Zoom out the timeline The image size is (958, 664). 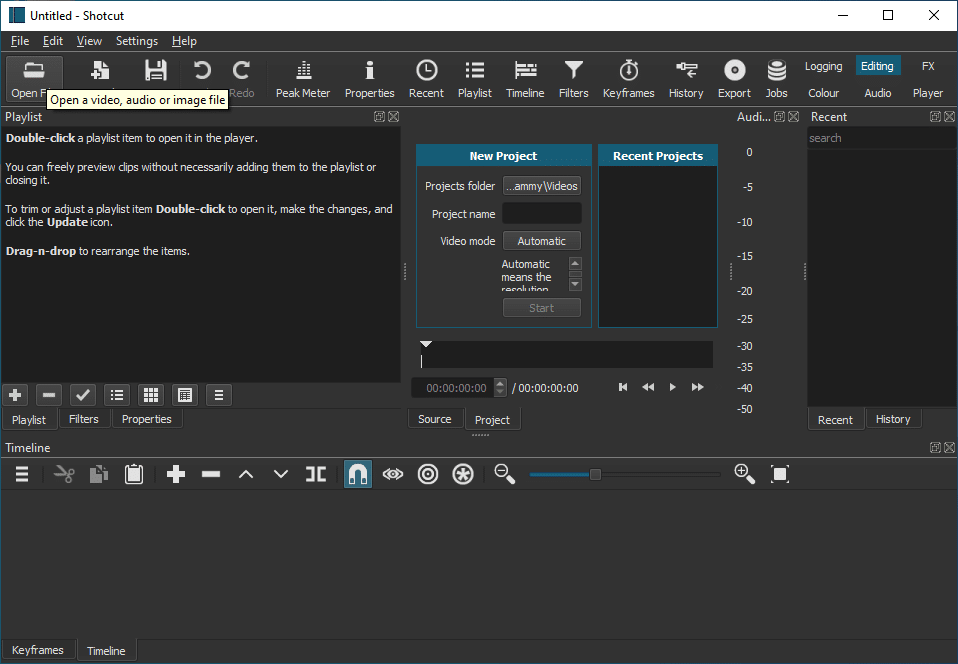point(505,474)
